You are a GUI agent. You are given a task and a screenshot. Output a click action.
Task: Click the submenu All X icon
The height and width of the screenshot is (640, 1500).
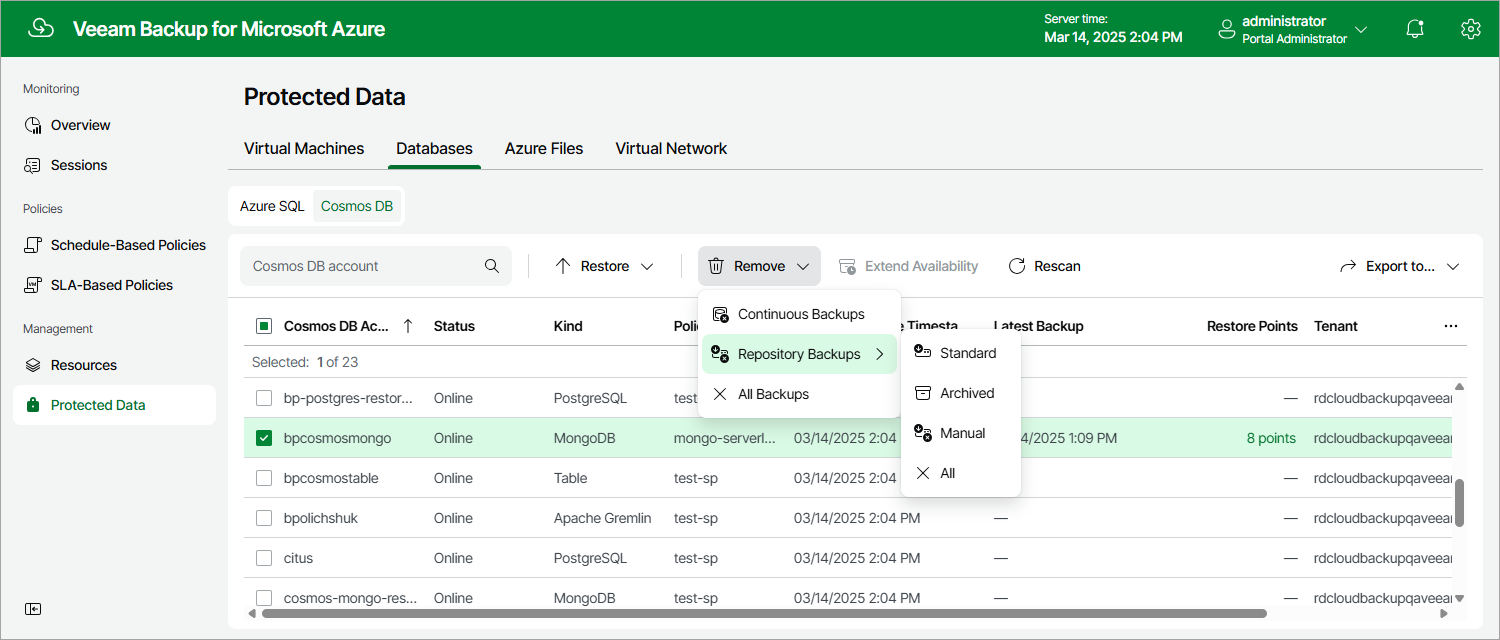[923, 473]
